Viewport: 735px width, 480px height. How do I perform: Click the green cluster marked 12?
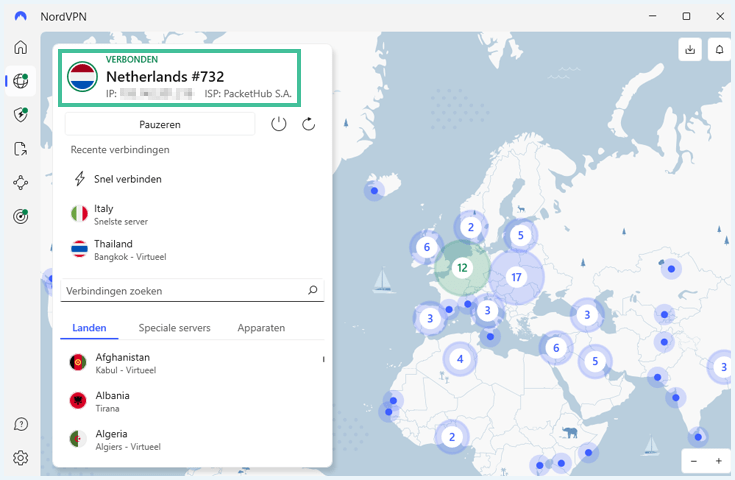click(x=462, y=268)
